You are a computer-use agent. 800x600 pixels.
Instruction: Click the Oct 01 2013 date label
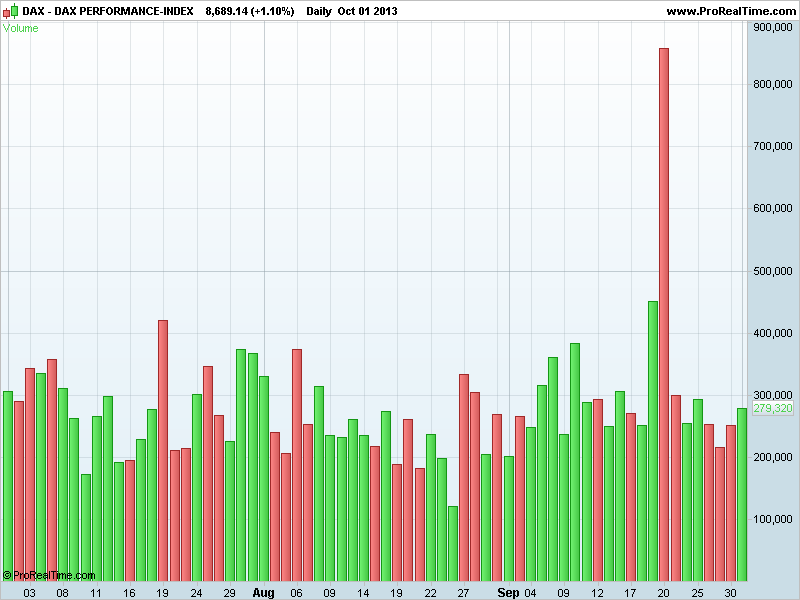click(367, 11)
